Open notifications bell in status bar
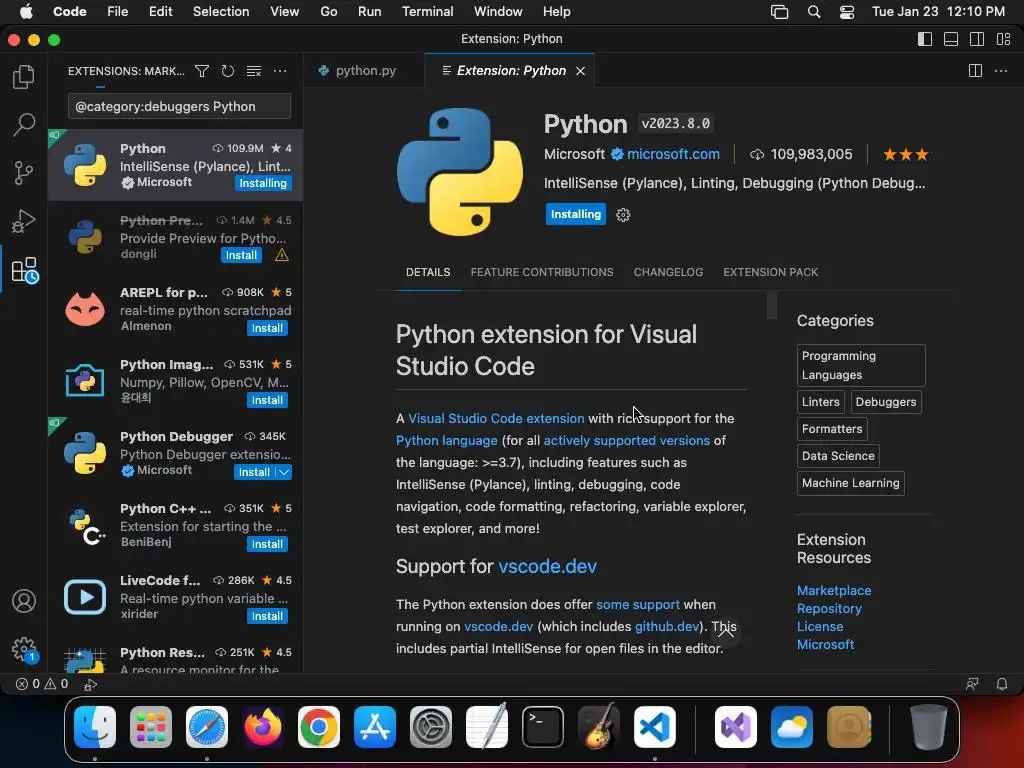The image size is (1024, 768). point(1002,684)
